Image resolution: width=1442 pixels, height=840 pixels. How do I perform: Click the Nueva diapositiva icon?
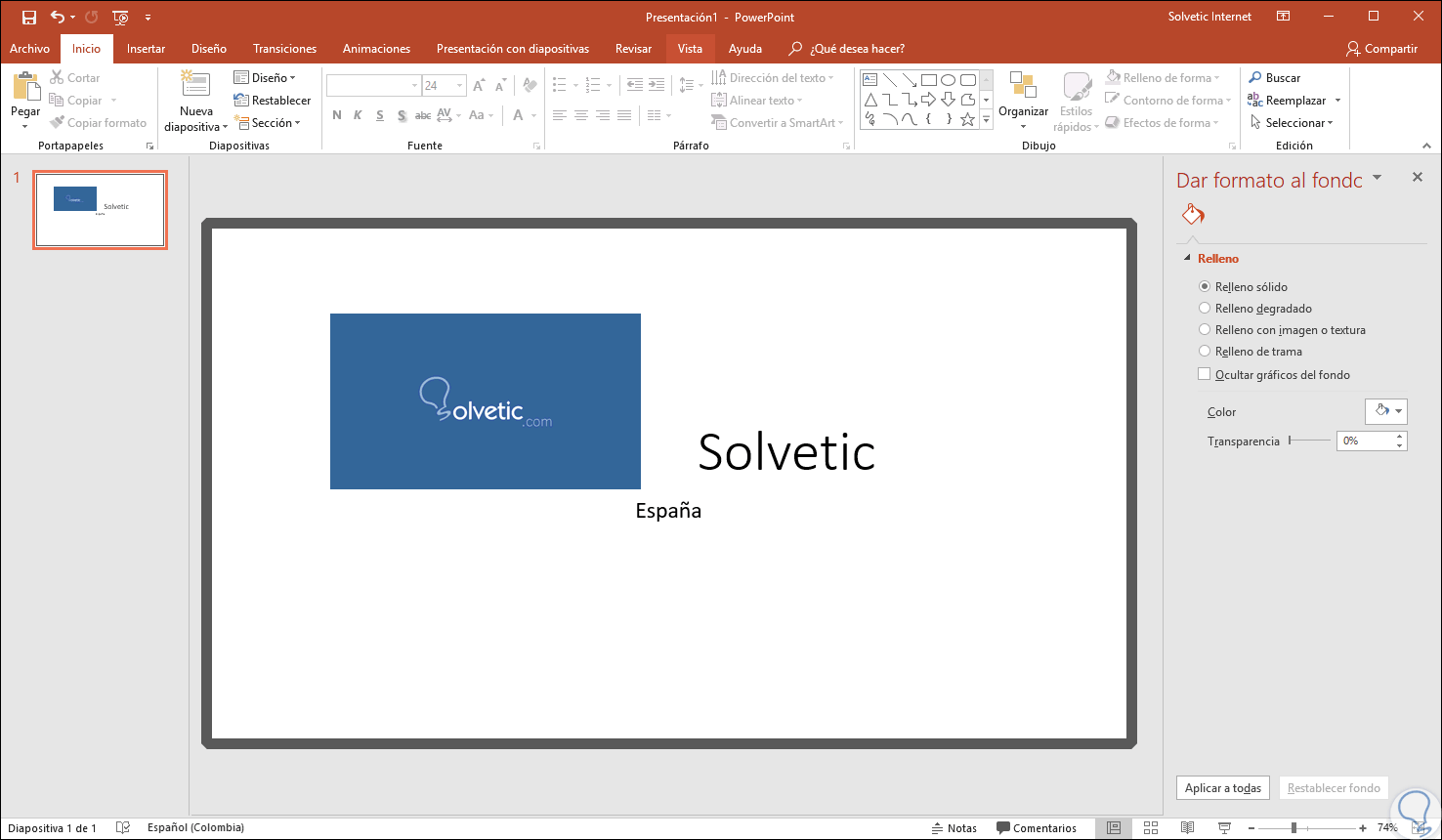click(195, 86)
